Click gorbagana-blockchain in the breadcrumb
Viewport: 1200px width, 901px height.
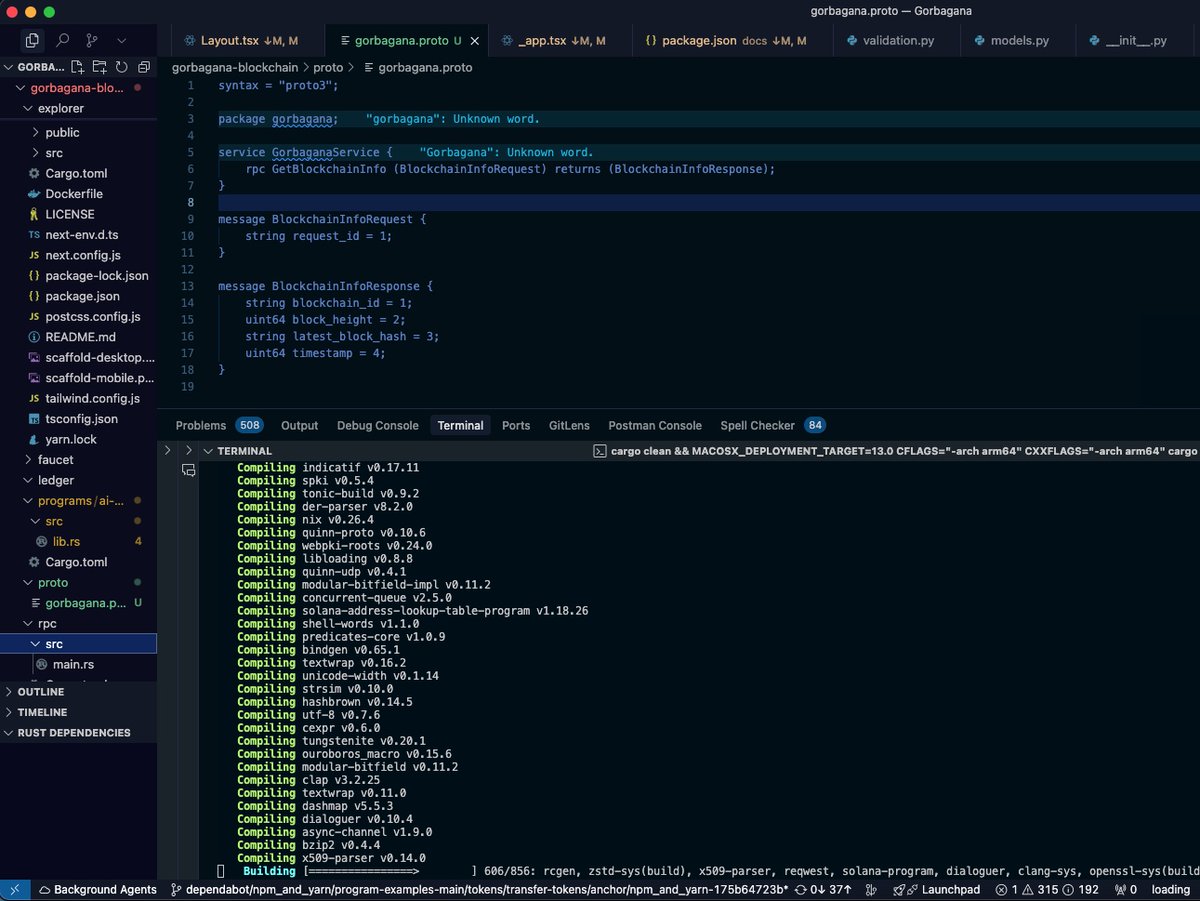click(235, 67)
